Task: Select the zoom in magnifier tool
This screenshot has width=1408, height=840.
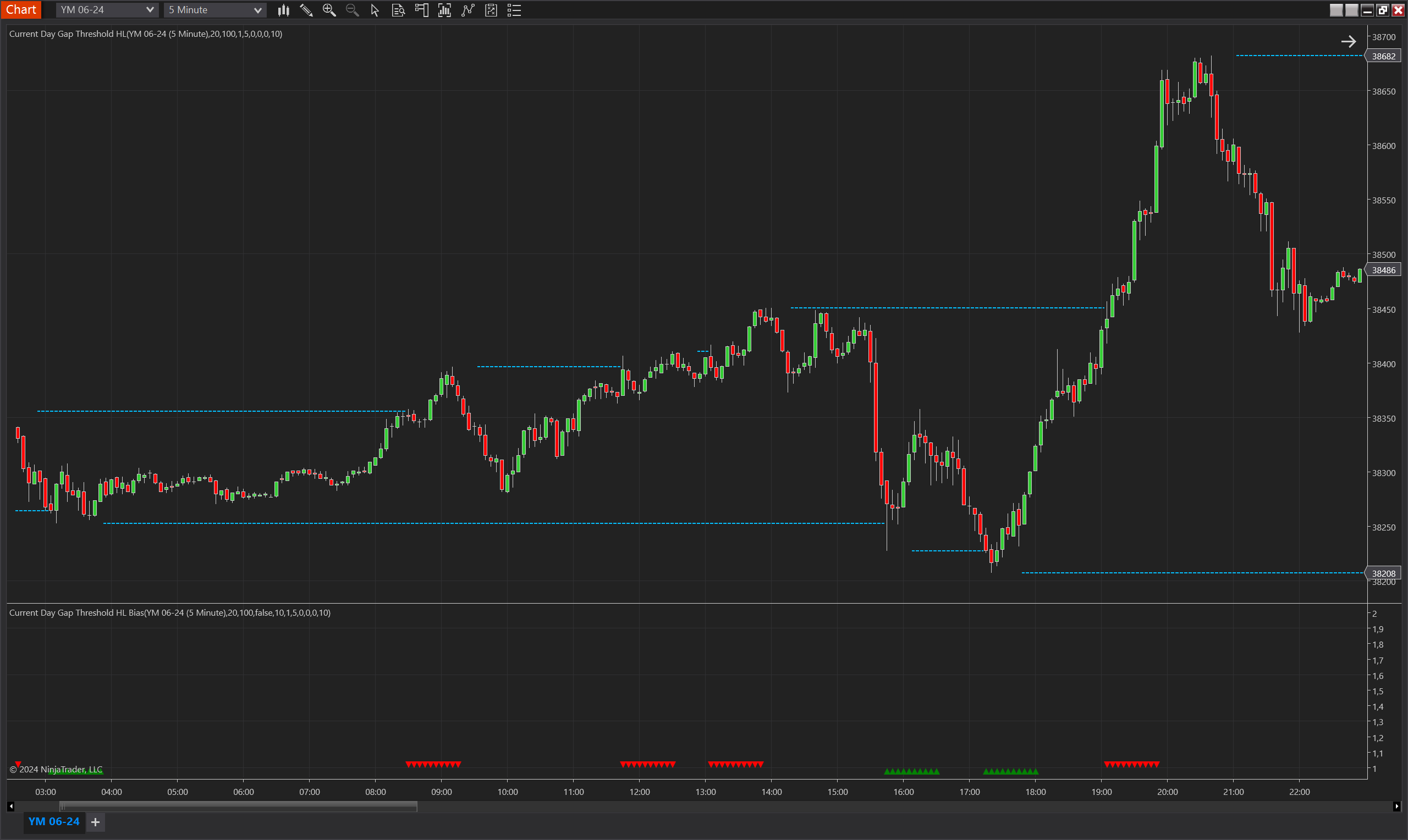Action: click(329, 10)
